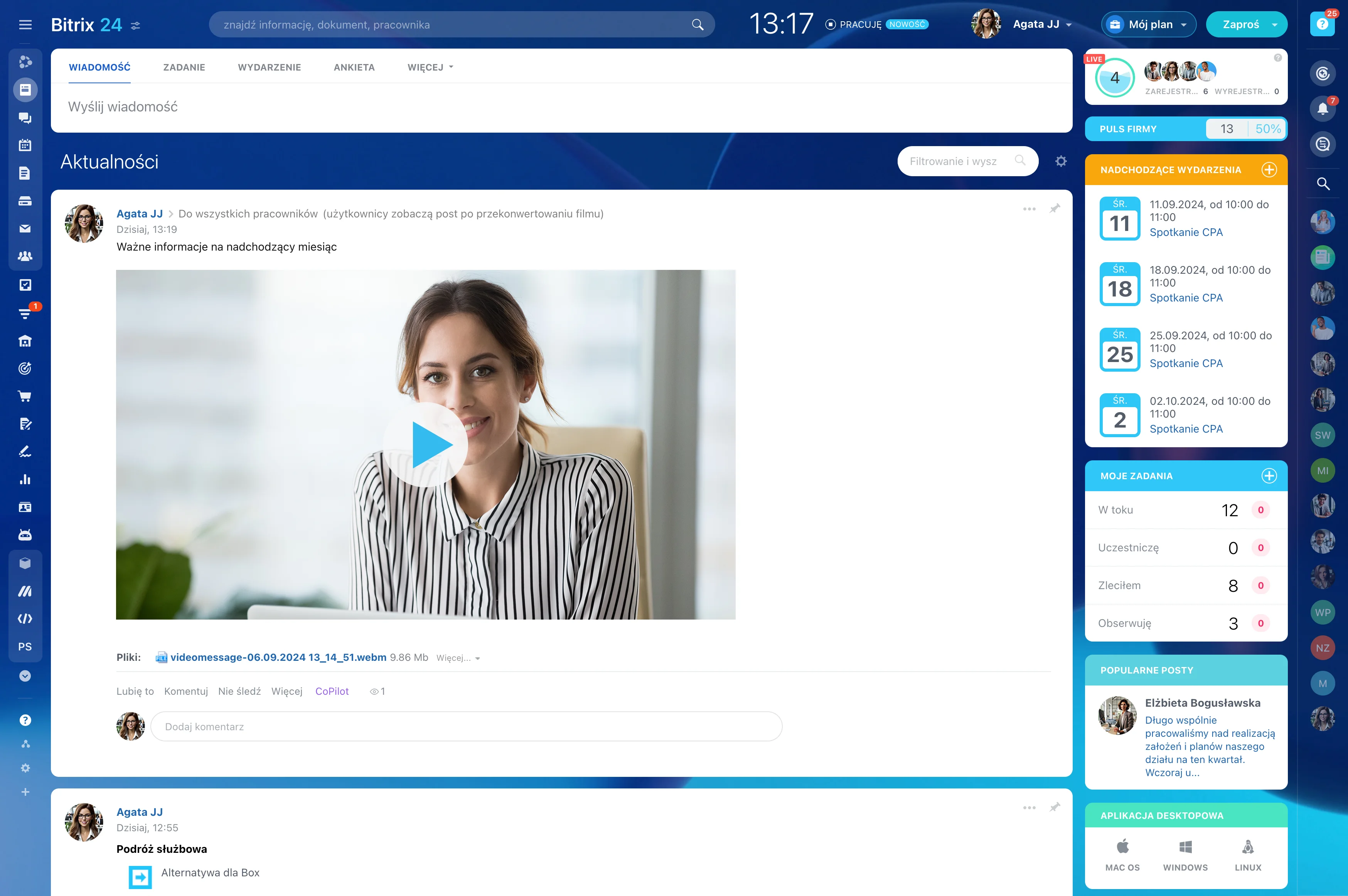Image resolution: width=1348 pixels, height=896 pixels.
Task: Open the online store cart icon
Action: [25, 396]
